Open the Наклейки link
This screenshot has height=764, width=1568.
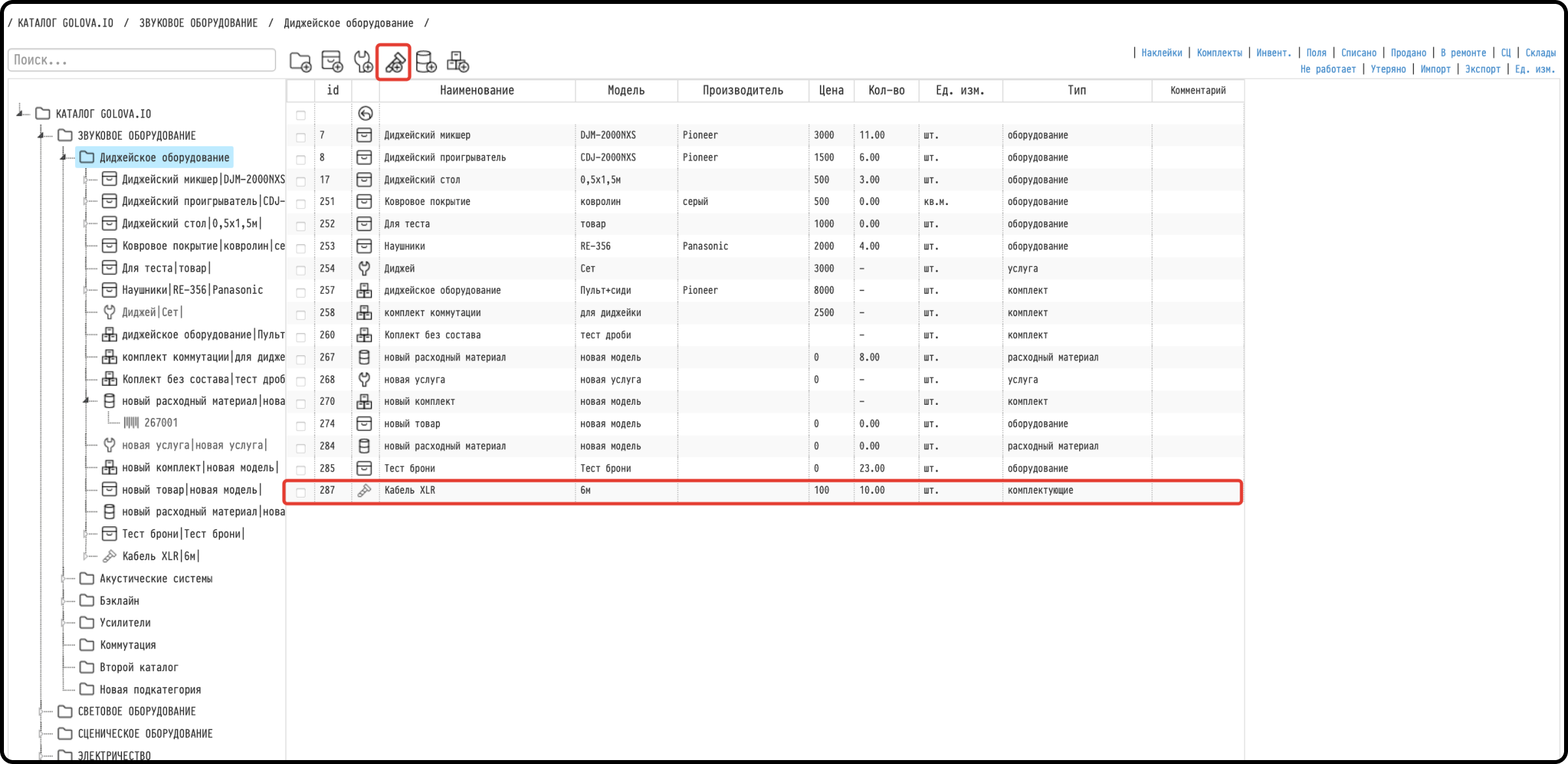tap(1161, 53)
